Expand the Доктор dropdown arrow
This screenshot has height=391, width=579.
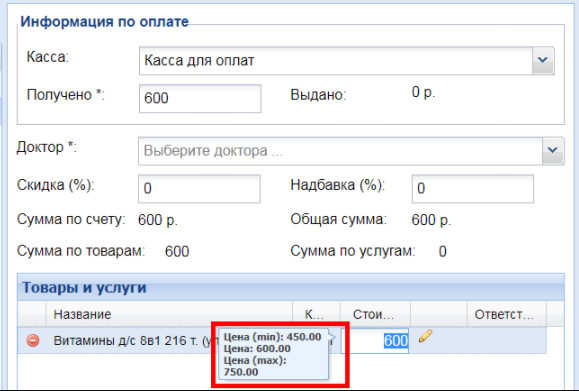tap(553, 151)
